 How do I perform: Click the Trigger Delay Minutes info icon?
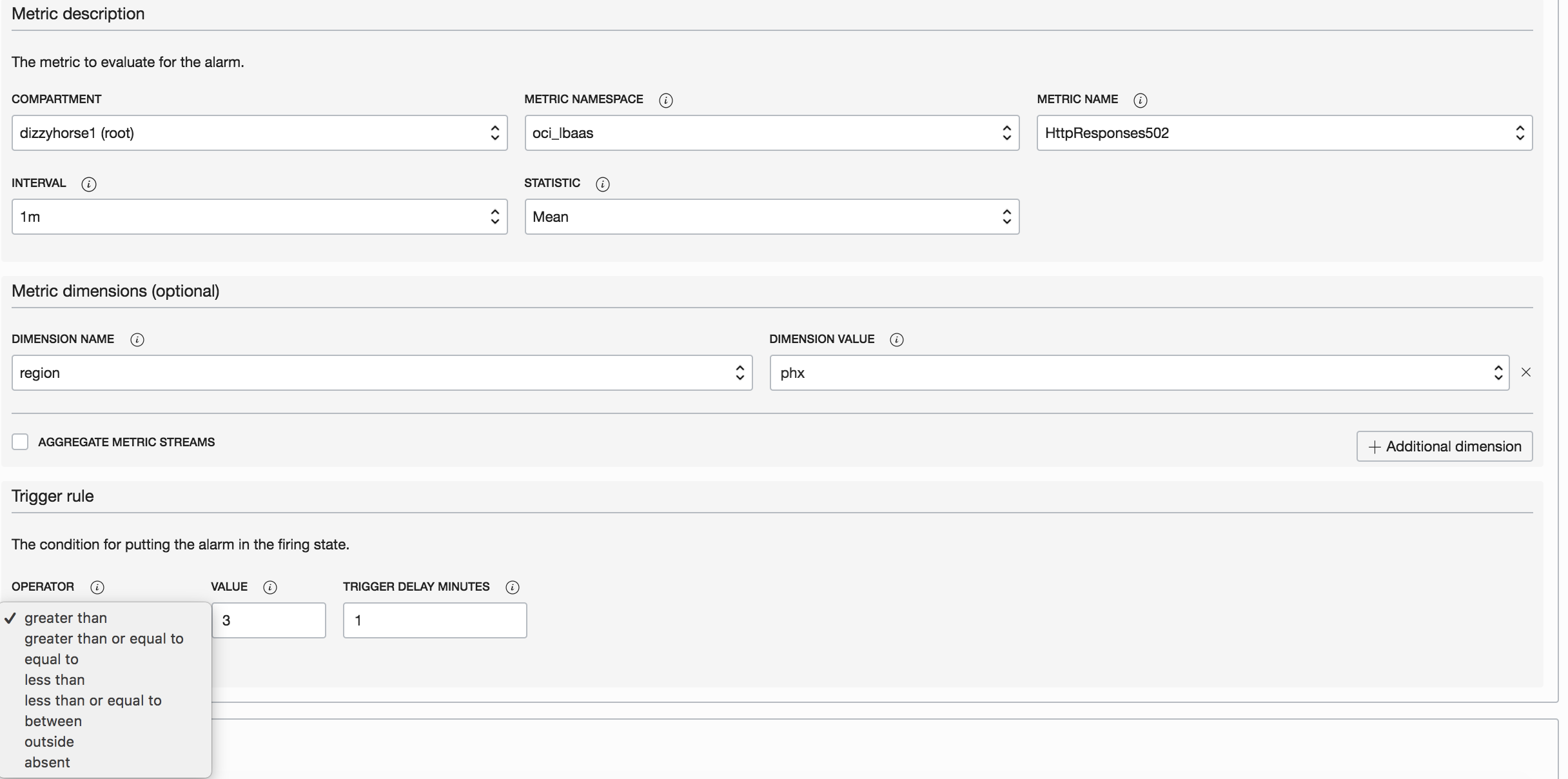[x=513, y=587]
